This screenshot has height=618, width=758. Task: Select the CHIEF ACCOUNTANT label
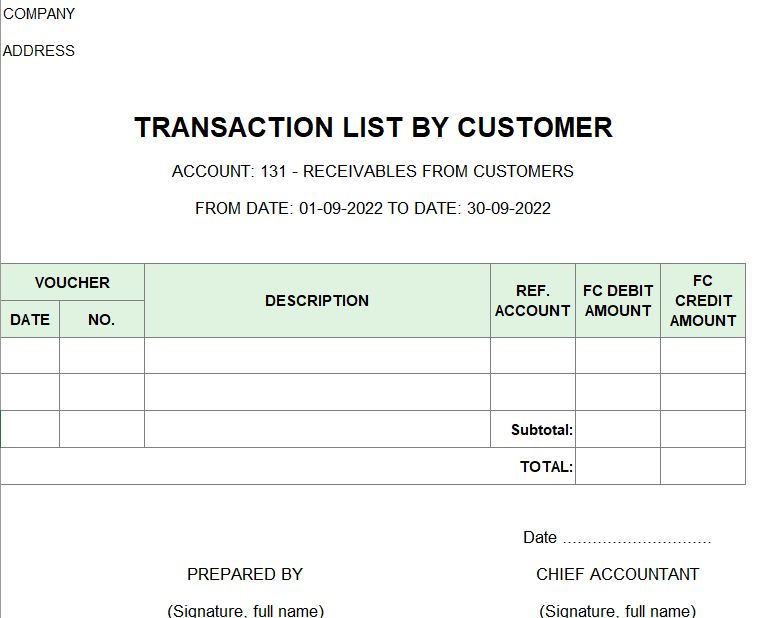click(617, 574)
